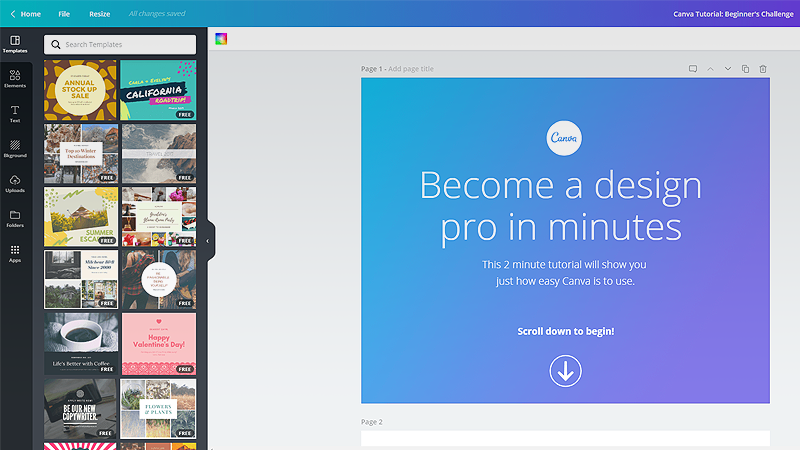Click the Page 2 label
Image resolution: width=800 pixels, height=450 pixels.
tap(371, 422)
